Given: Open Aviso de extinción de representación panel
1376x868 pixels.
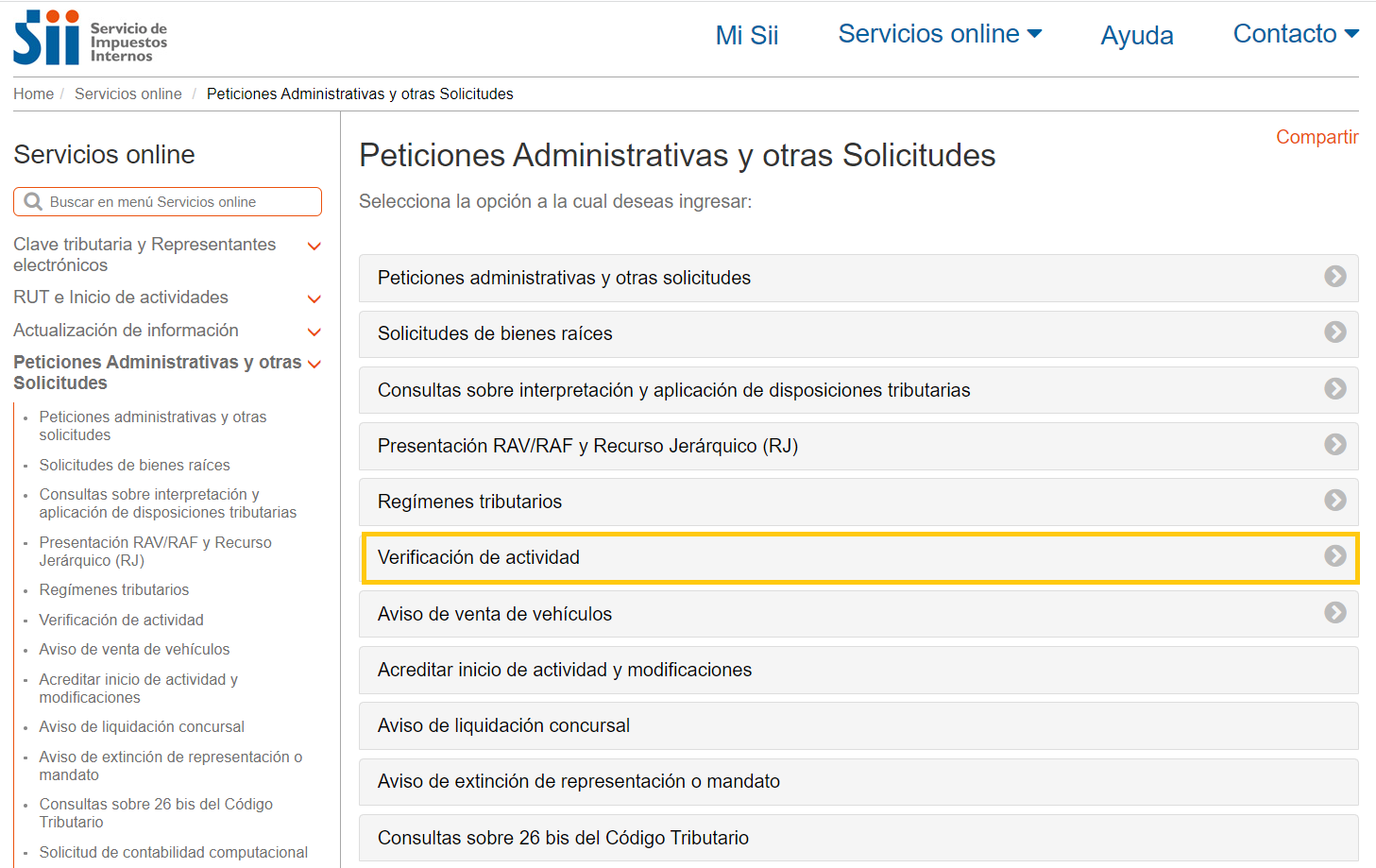Looking at the screenshot, I should coord(858,781).
